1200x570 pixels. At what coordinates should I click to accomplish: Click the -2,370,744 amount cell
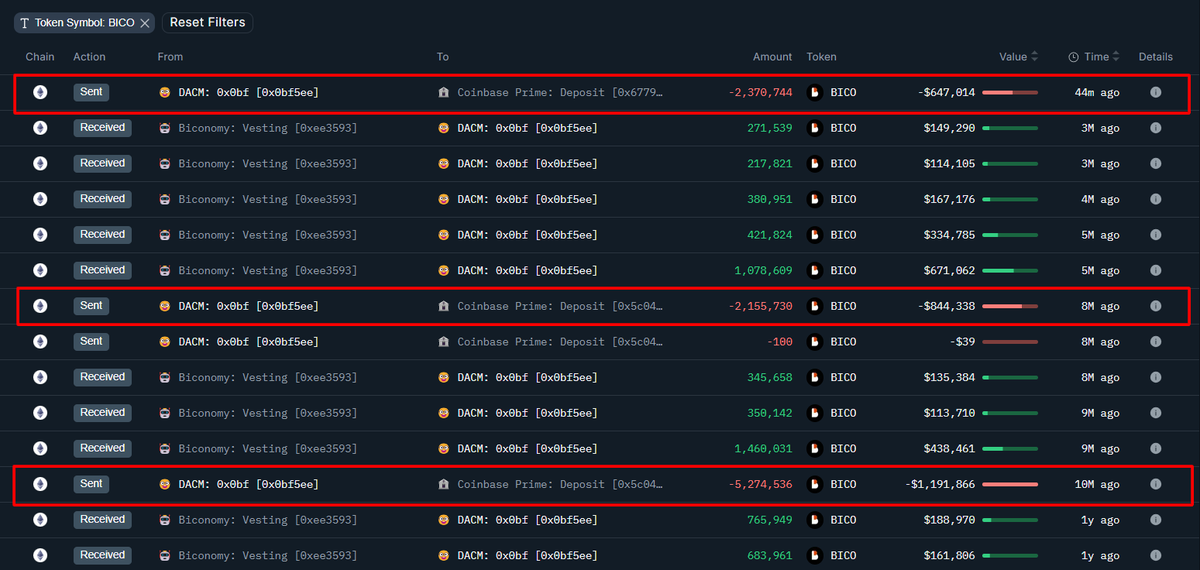[761, 92]
